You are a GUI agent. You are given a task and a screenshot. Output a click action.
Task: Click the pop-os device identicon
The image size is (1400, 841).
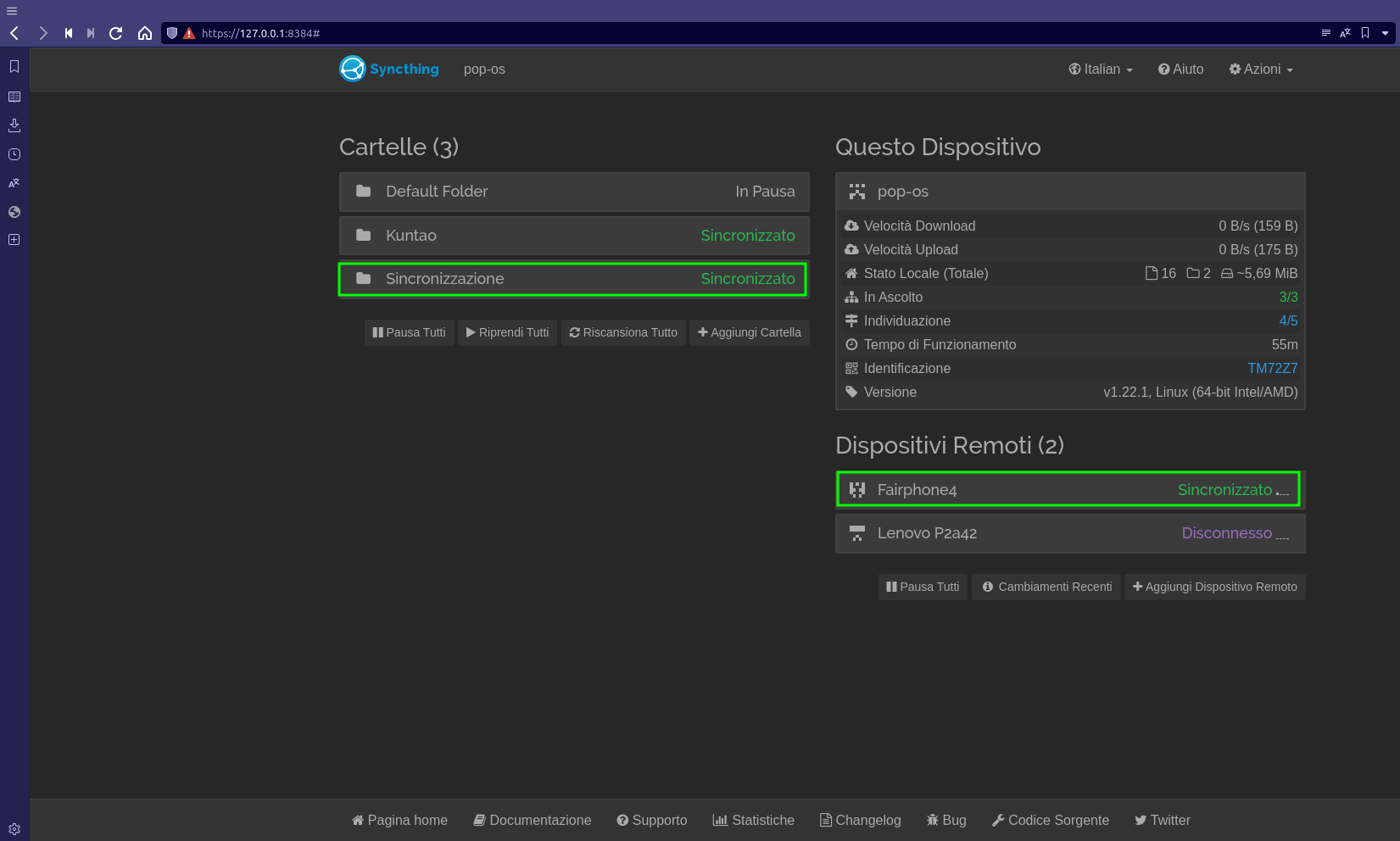[x=857, y=192]
